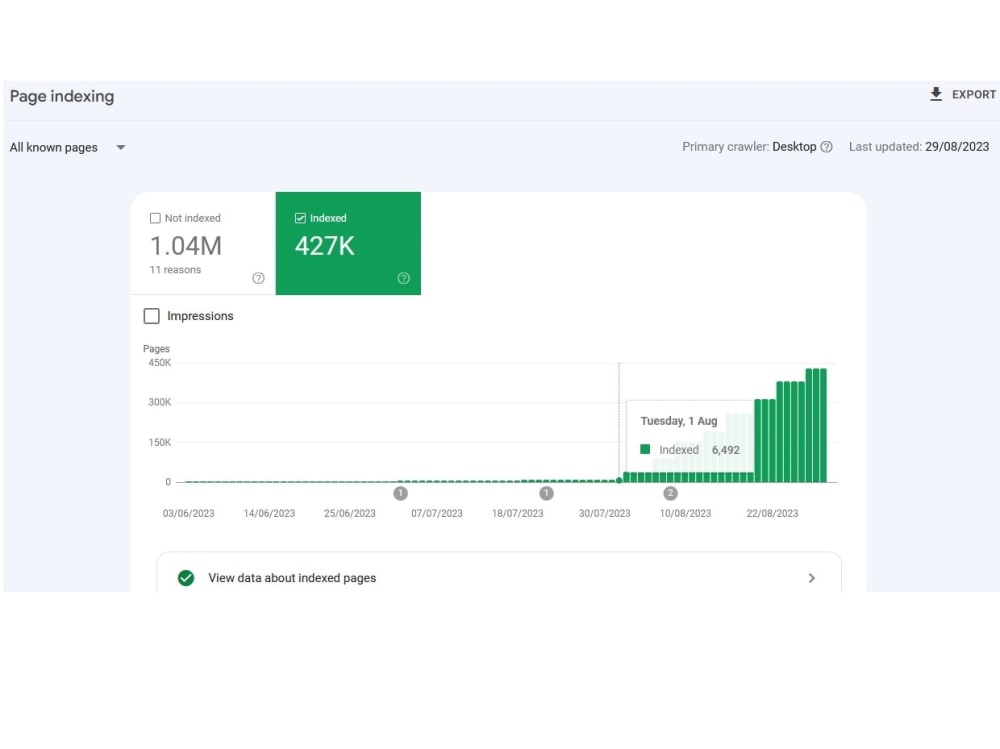Click the green check icon beside View data

(x=186, y=578)
